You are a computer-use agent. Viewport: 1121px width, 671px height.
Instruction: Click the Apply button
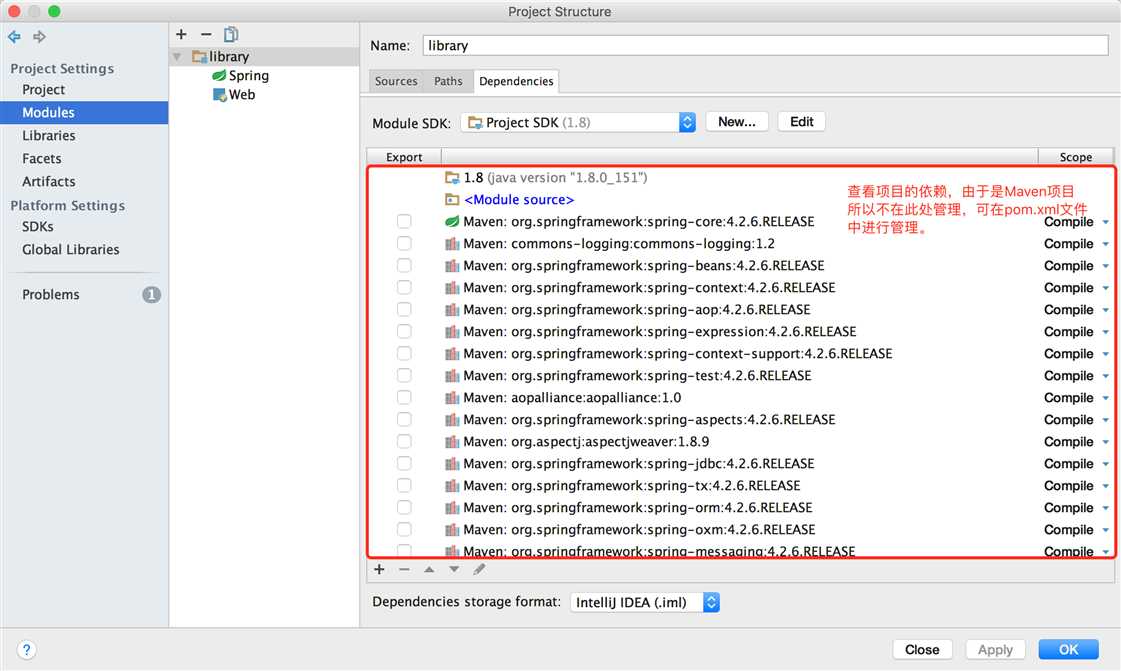(x=995, y=650)
